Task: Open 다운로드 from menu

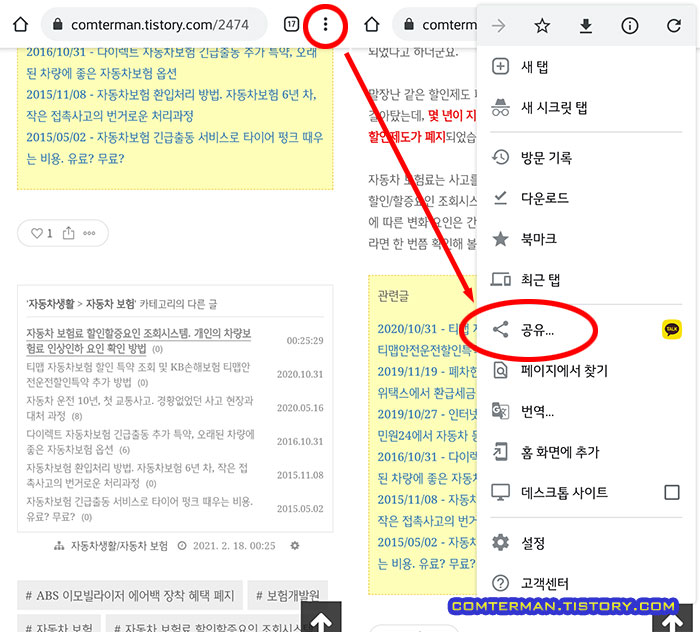Action: (586, 198)
